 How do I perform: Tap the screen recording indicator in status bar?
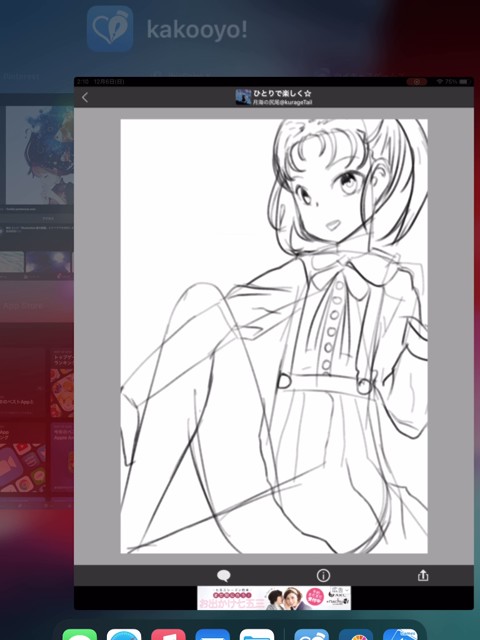pos(417,82)
